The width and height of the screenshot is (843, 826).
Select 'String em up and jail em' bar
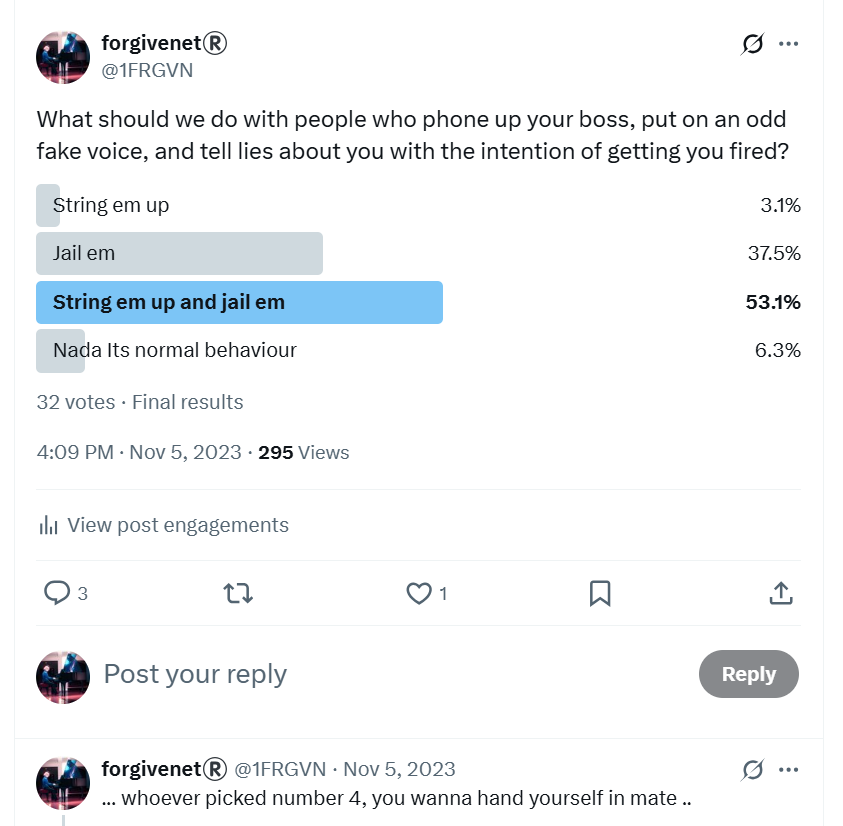[418, 302]
